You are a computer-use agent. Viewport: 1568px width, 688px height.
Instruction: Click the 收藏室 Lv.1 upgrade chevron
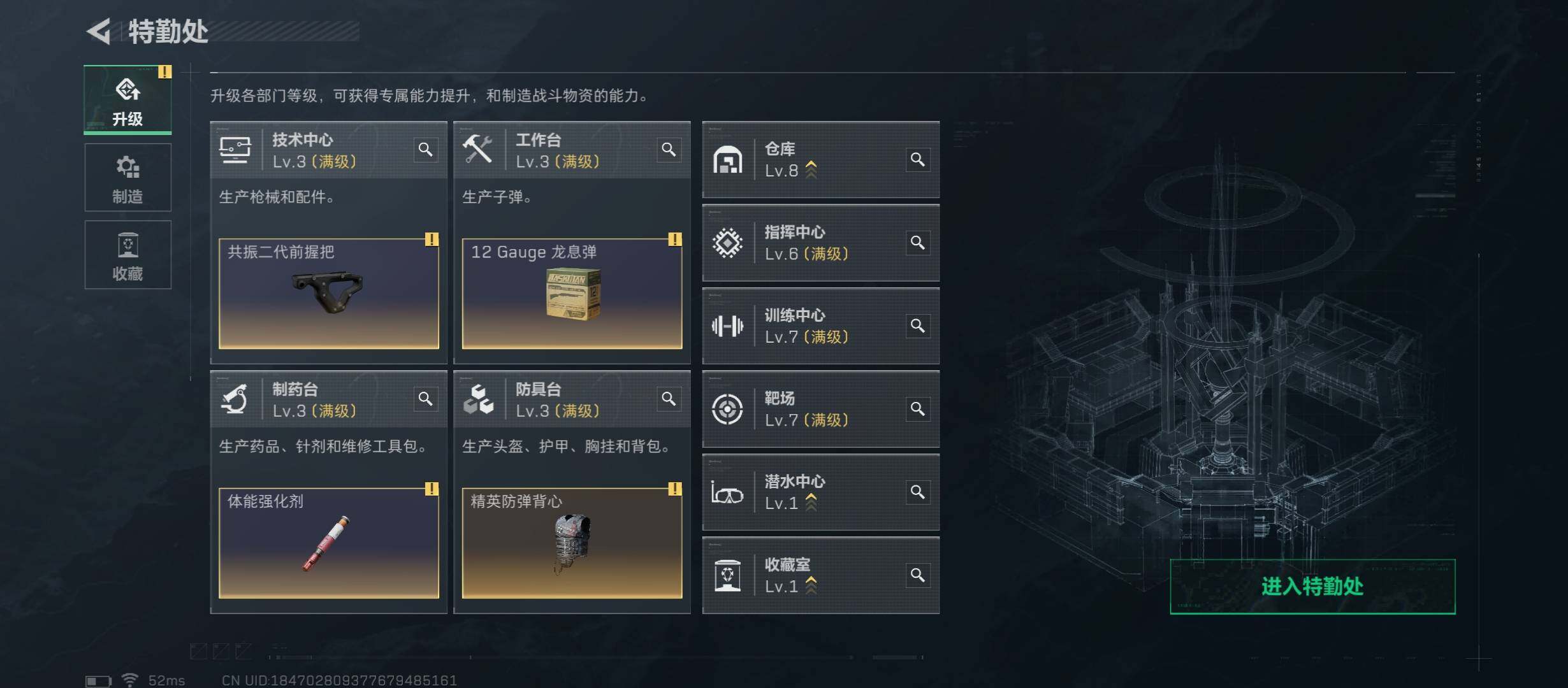coord(811,585)
